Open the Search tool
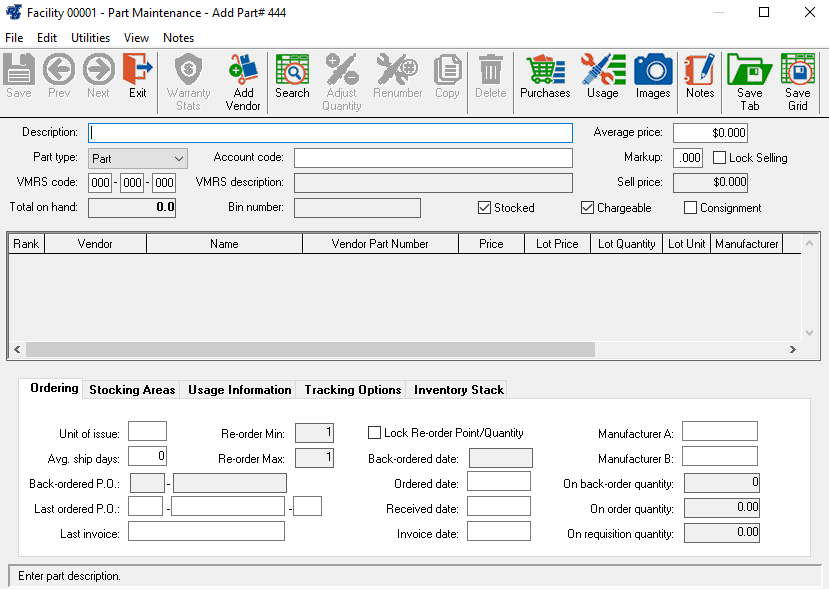The width and height of the screenshot is (829, 589). (x=292, y=76)
